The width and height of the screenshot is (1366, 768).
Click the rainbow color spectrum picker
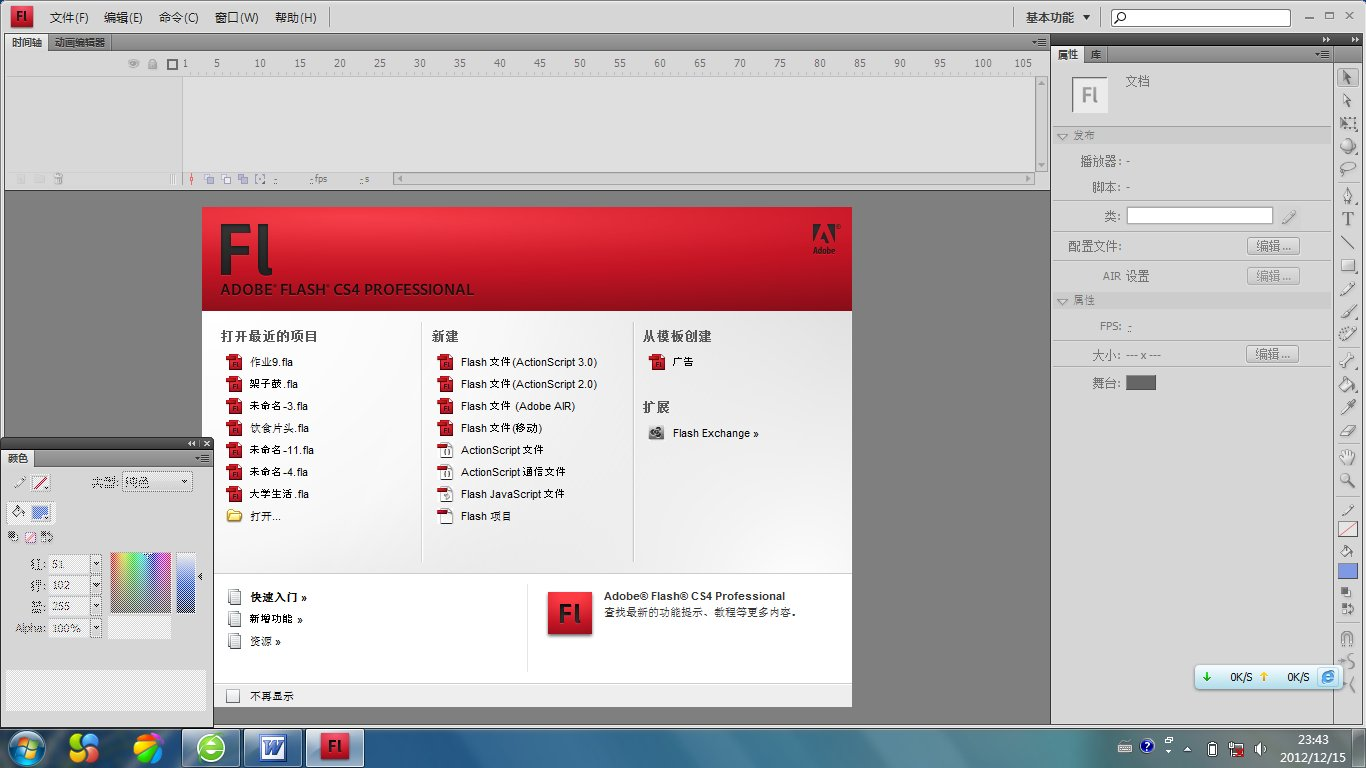point(140,582)
